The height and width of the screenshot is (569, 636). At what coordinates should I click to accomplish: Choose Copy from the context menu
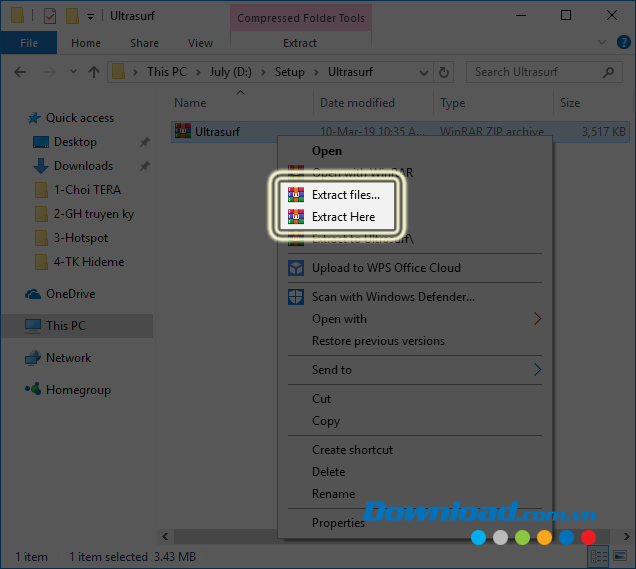415,421
